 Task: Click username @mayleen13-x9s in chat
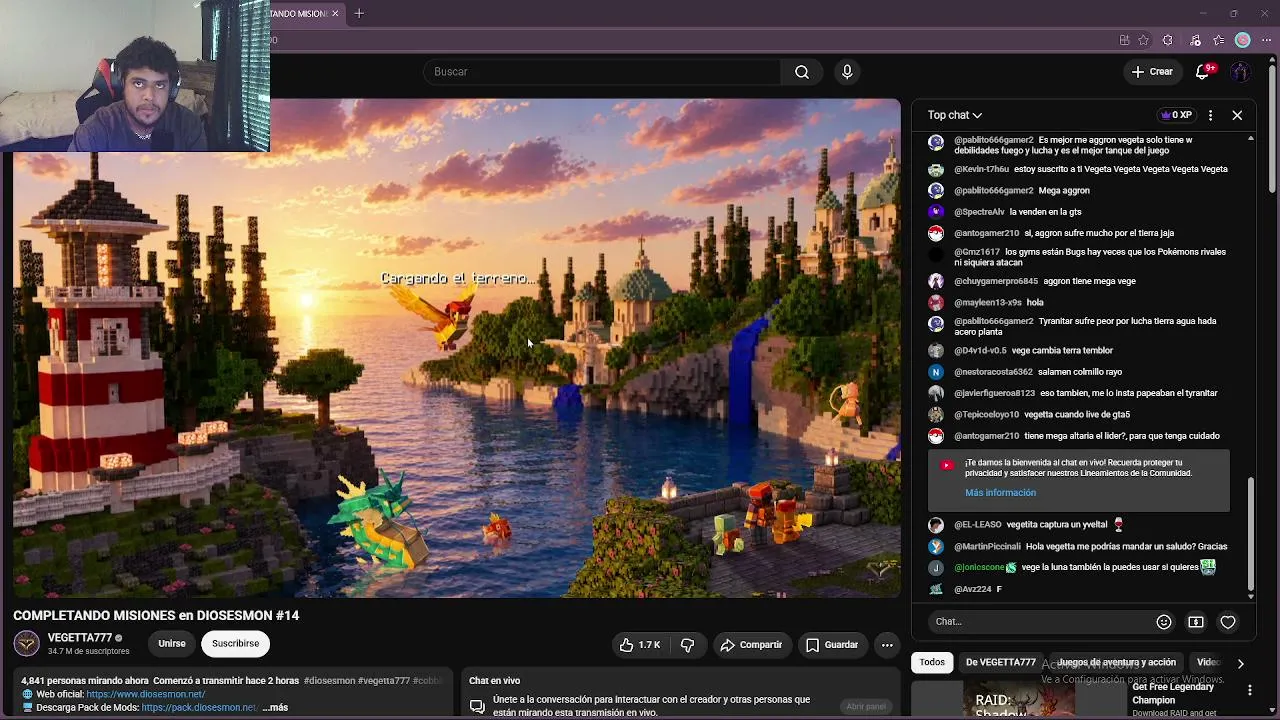pos(988,303)
